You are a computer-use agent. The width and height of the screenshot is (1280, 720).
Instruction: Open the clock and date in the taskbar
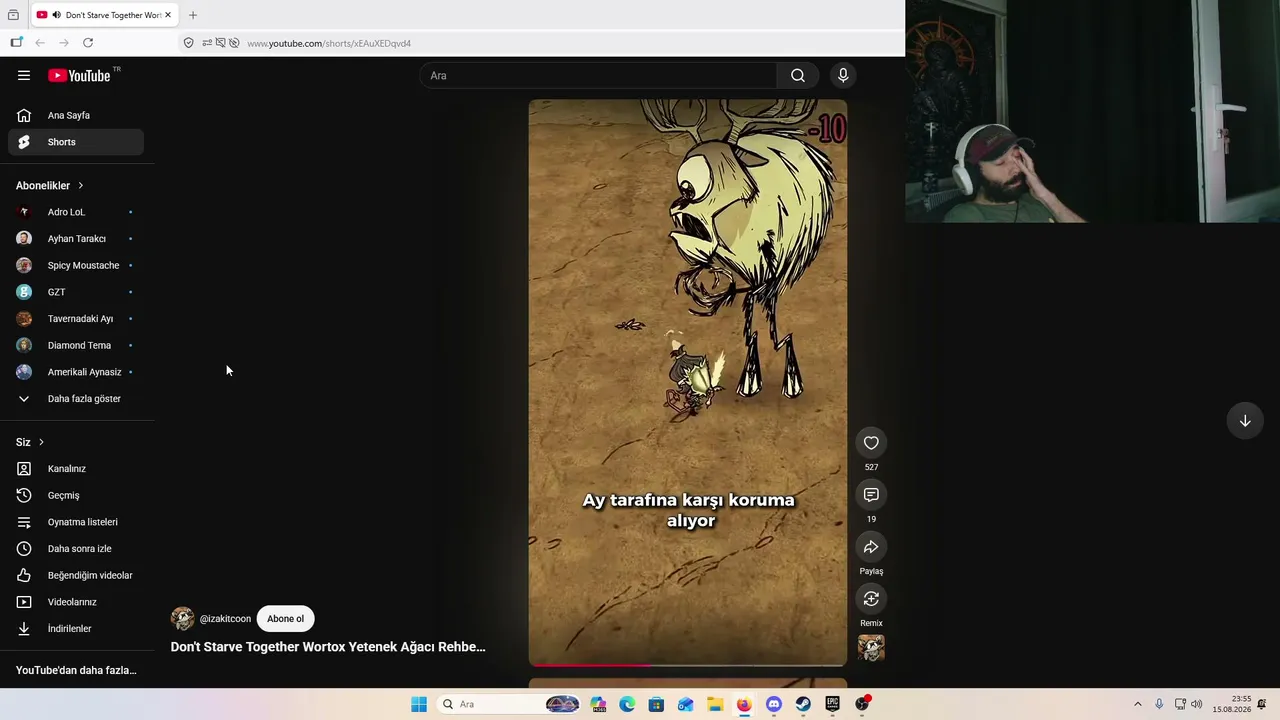1232,704
